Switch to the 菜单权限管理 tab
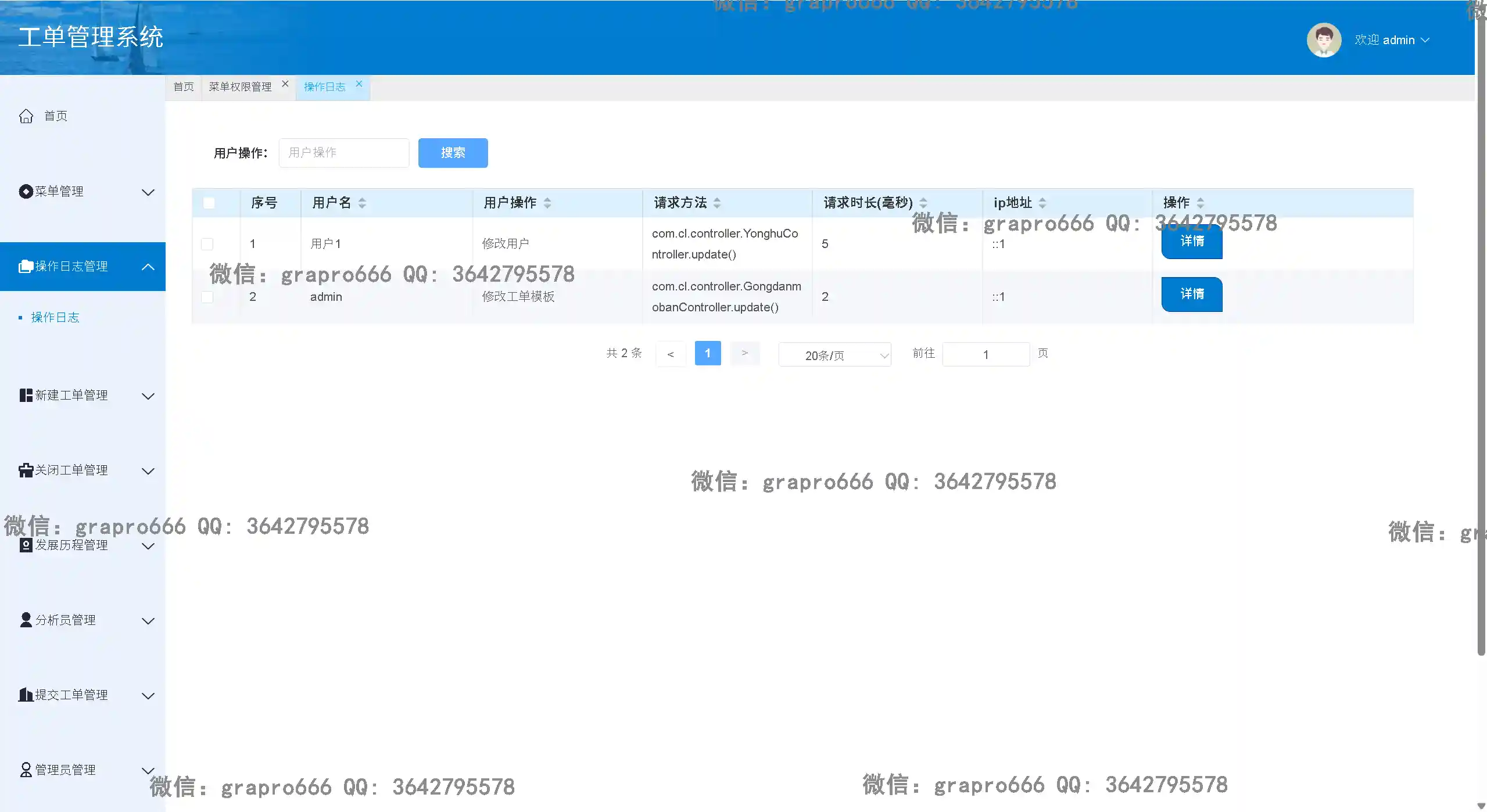Viewport: 1487px width, 812px height. pos(240,87)
